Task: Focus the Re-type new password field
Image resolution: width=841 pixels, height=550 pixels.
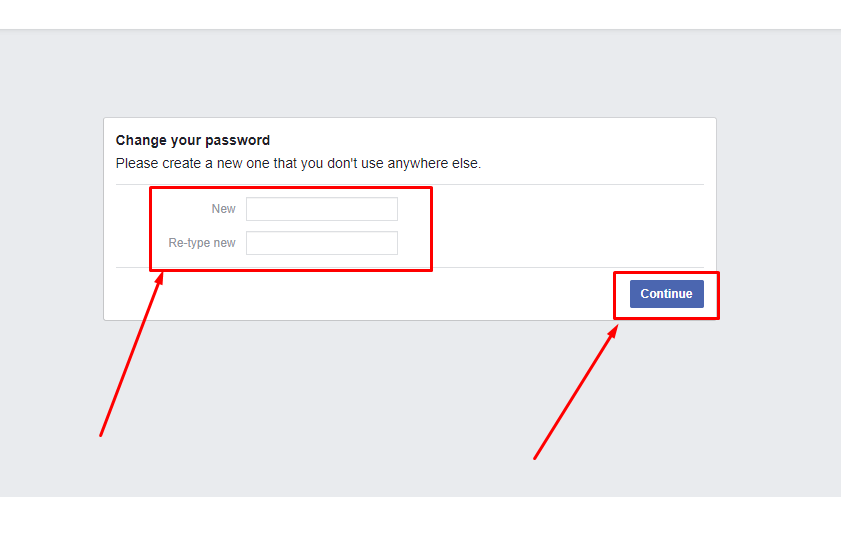Action: pyautogui.click(x=321, y=243)
